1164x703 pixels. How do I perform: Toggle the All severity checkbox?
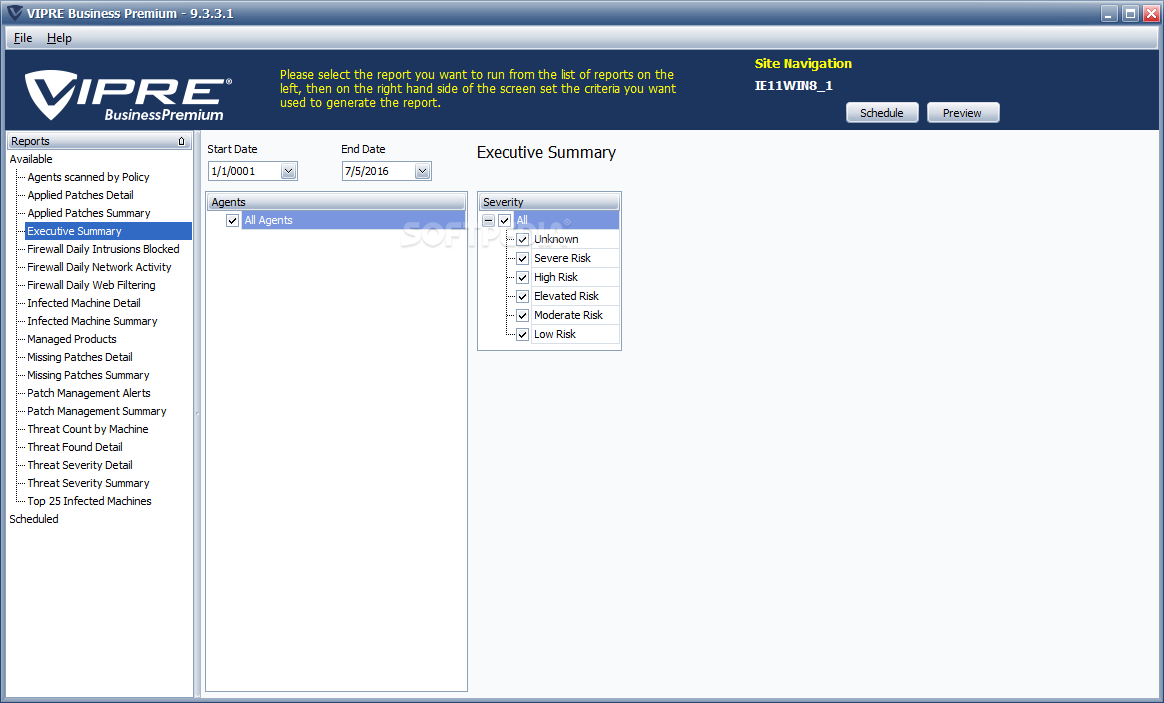[504, 220]
